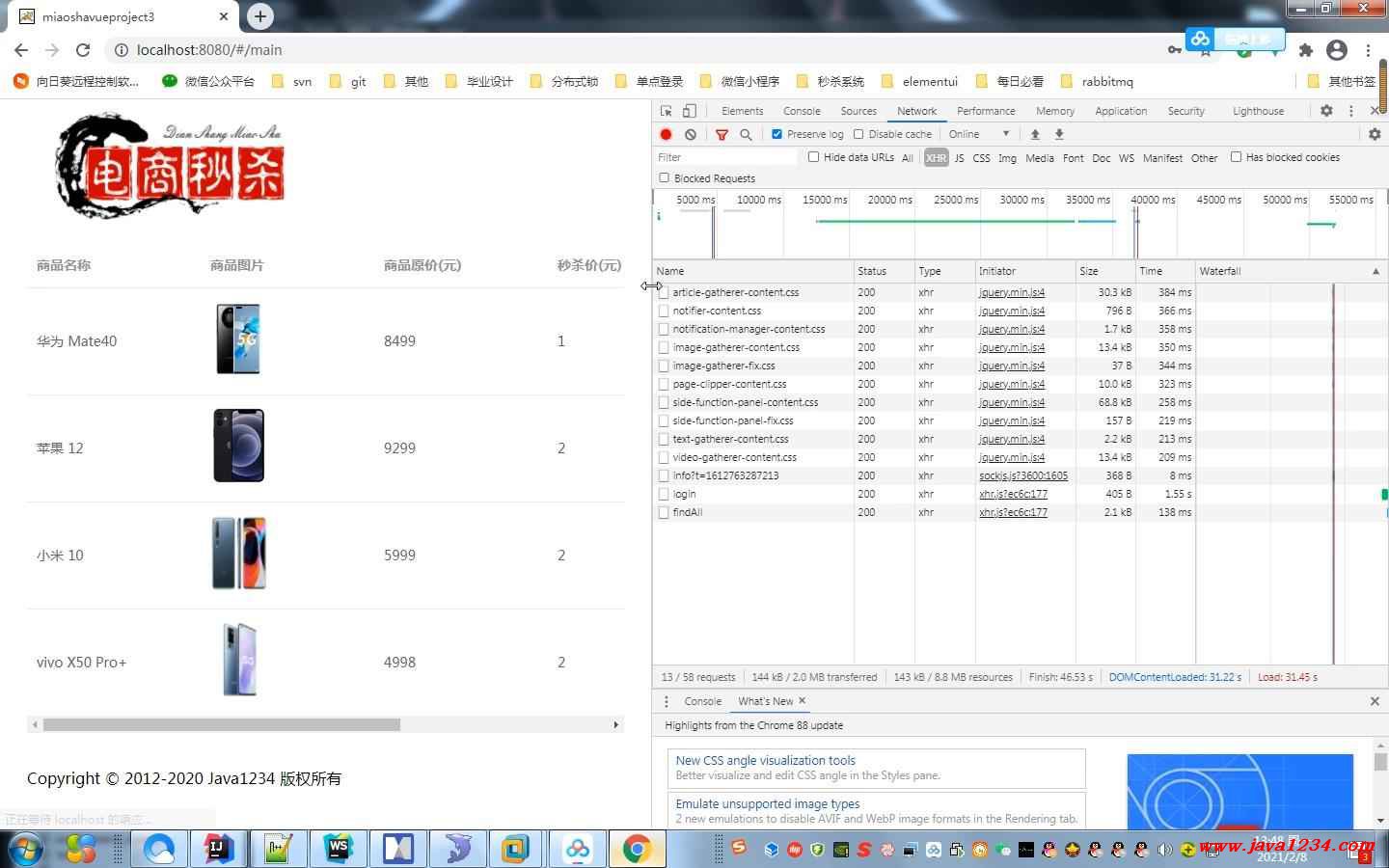Filter requests by Img type
The height and width of the screenshot is (868, 1389).
coord(1007,158)
